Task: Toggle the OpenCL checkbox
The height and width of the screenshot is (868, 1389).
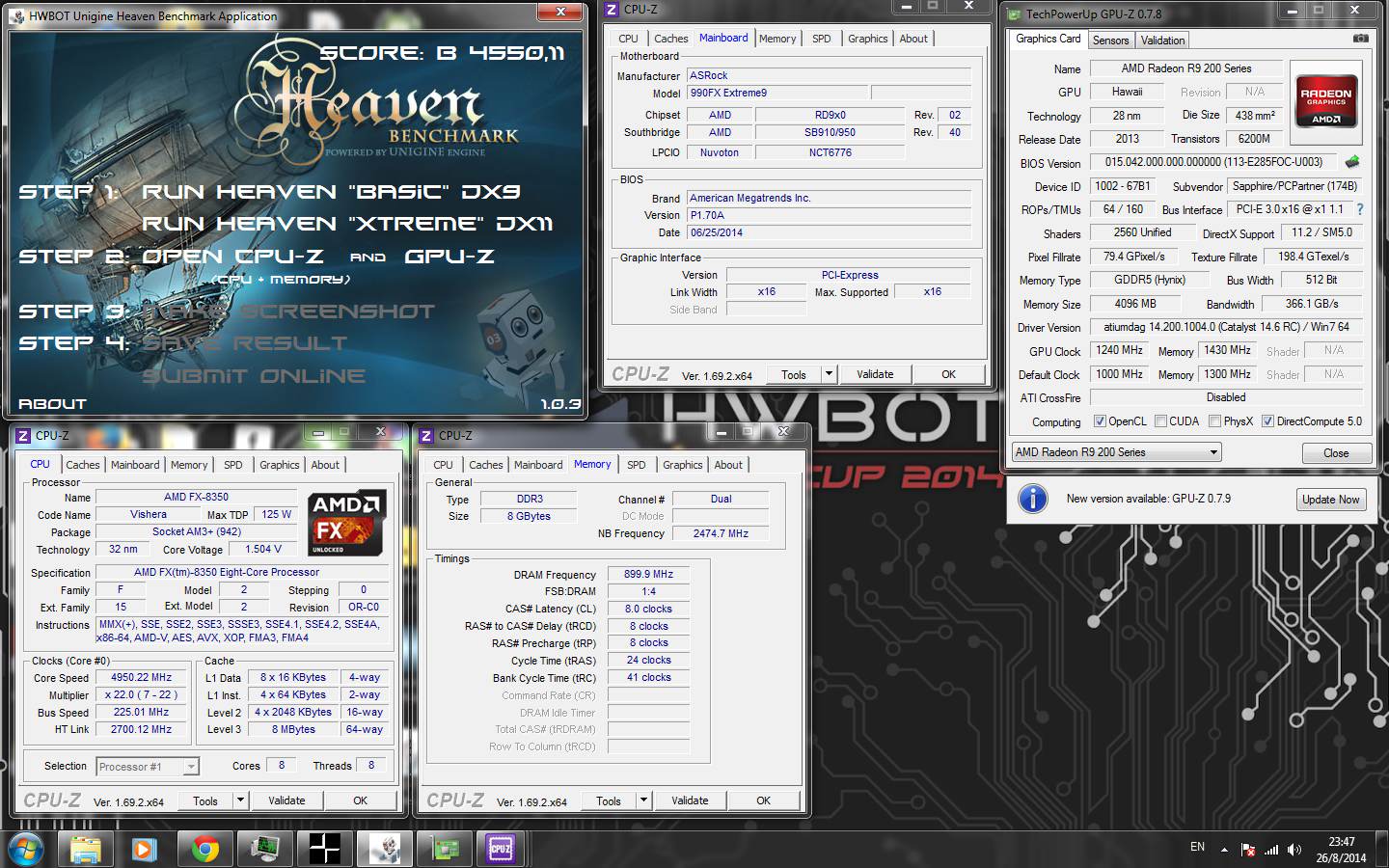Action: click(1100, 421)
